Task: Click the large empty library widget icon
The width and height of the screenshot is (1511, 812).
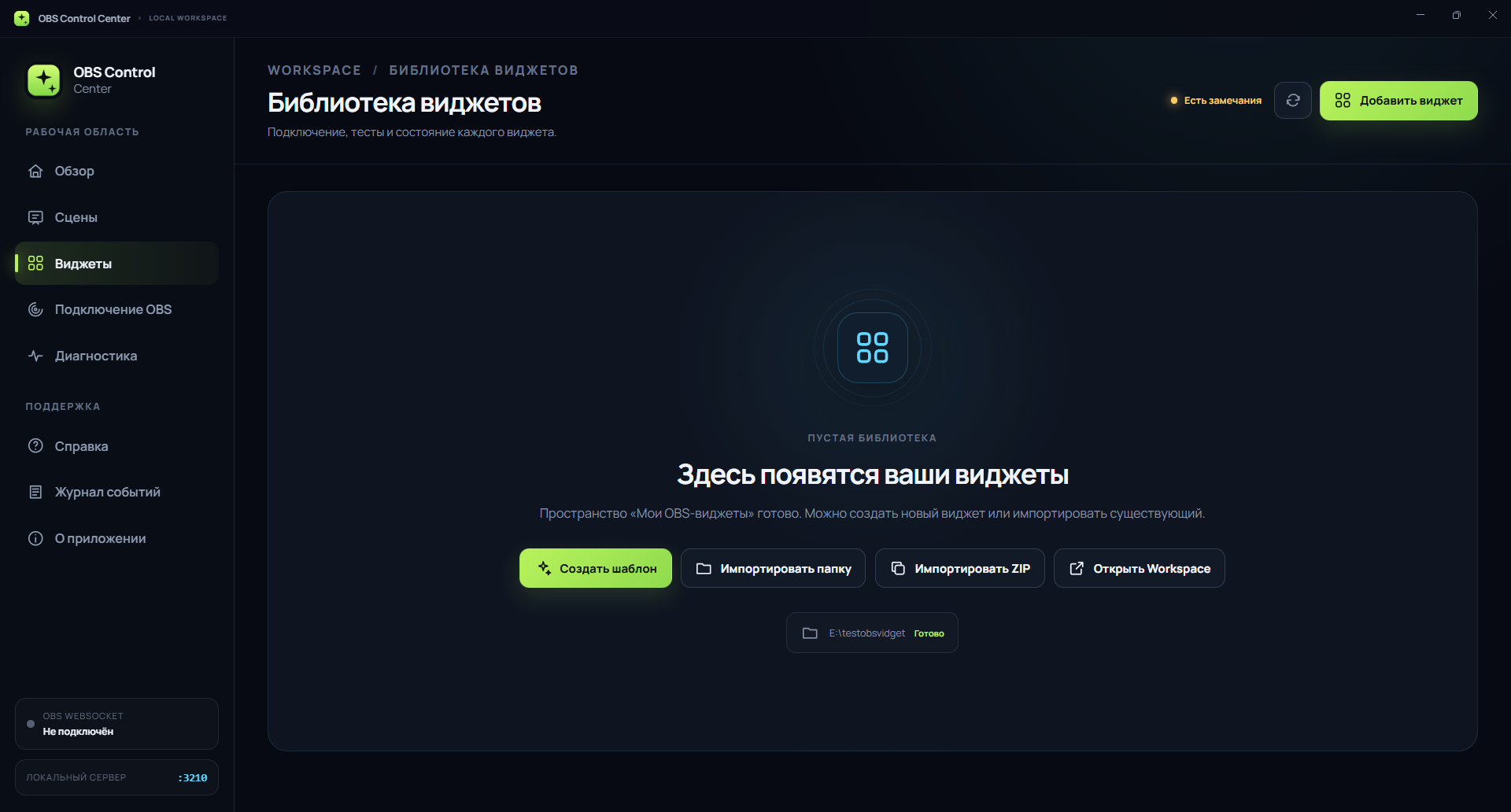Action: click(873, 347)
